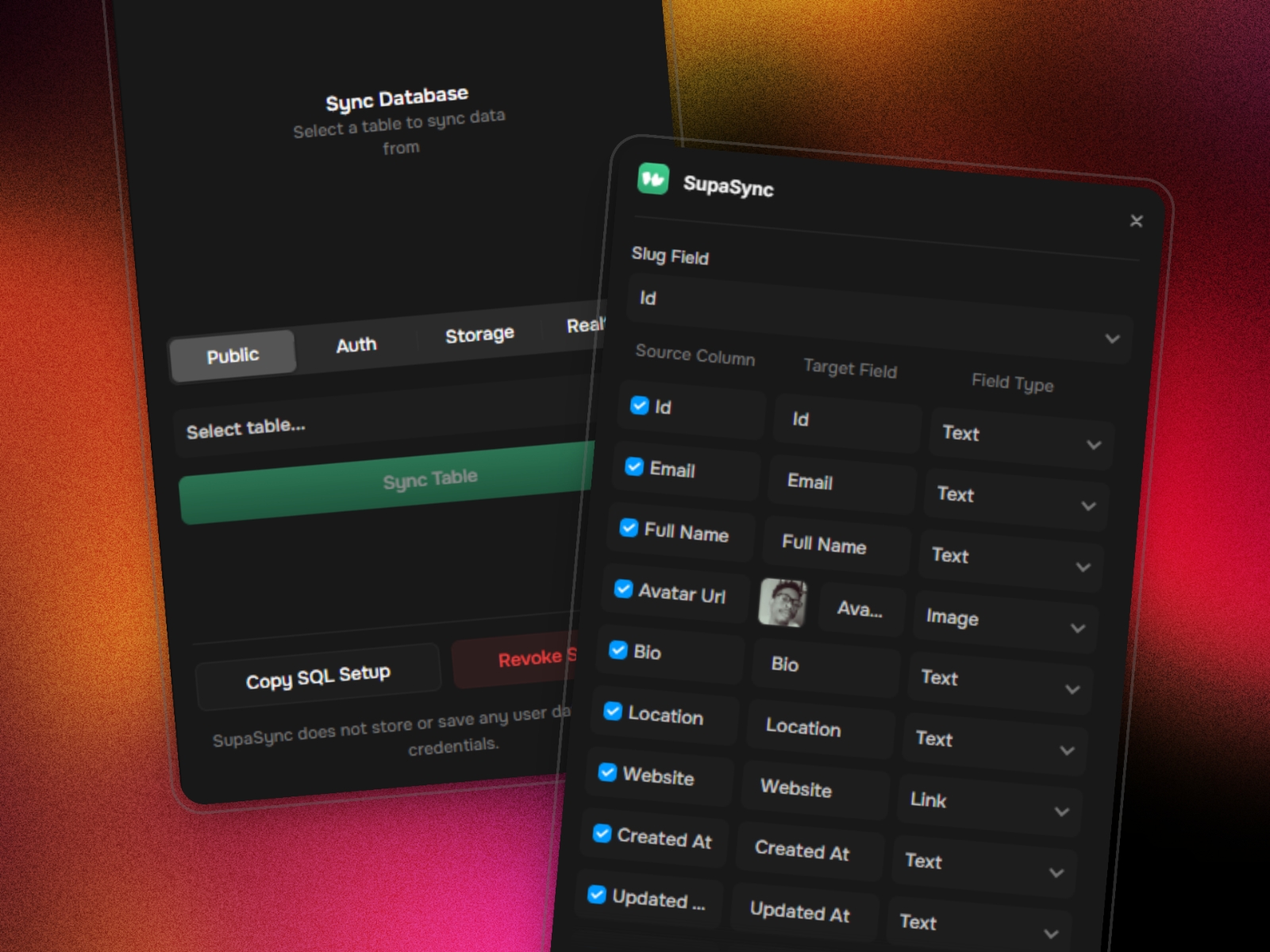Expand the Slug Field dropdown

point(1111,339)
